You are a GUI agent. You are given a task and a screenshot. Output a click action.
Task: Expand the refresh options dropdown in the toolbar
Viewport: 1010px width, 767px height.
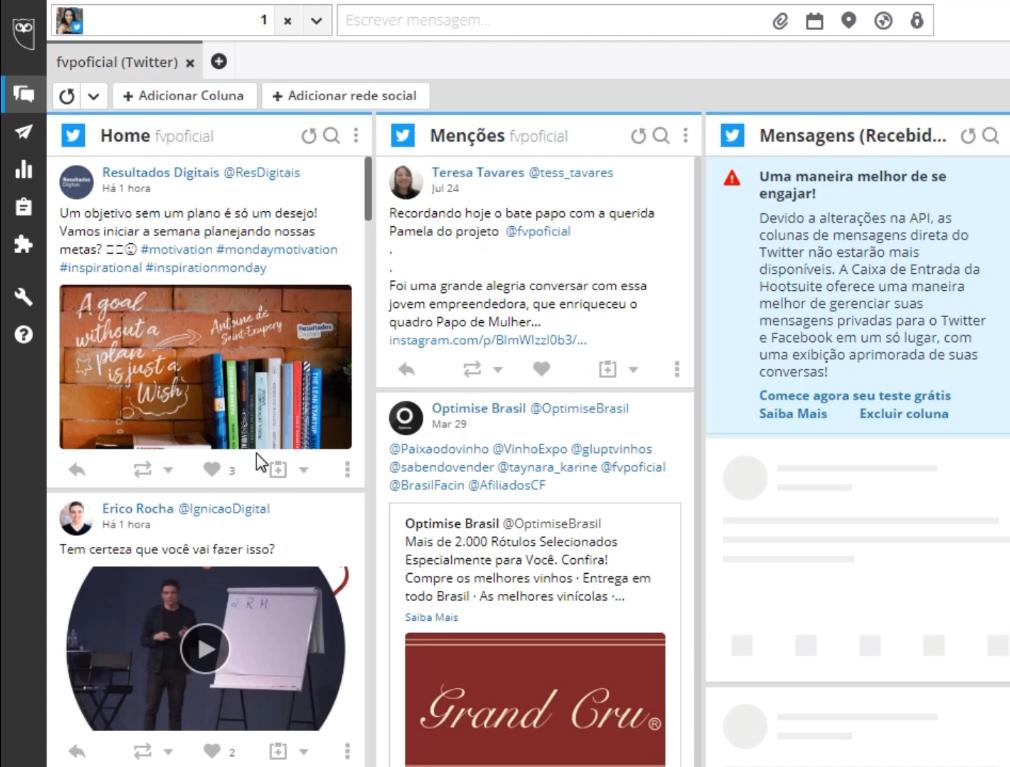pos(93,95)
